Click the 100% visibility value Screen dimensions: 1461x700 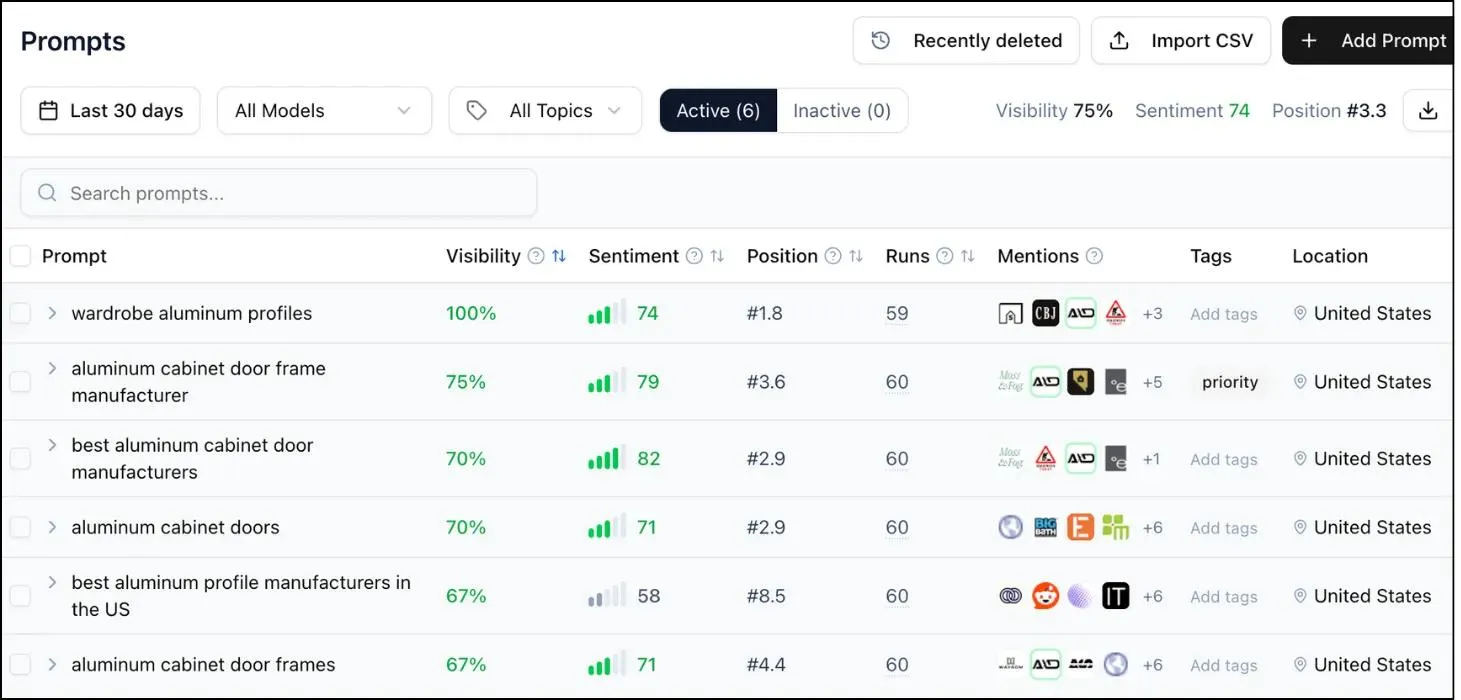[471, 313]
